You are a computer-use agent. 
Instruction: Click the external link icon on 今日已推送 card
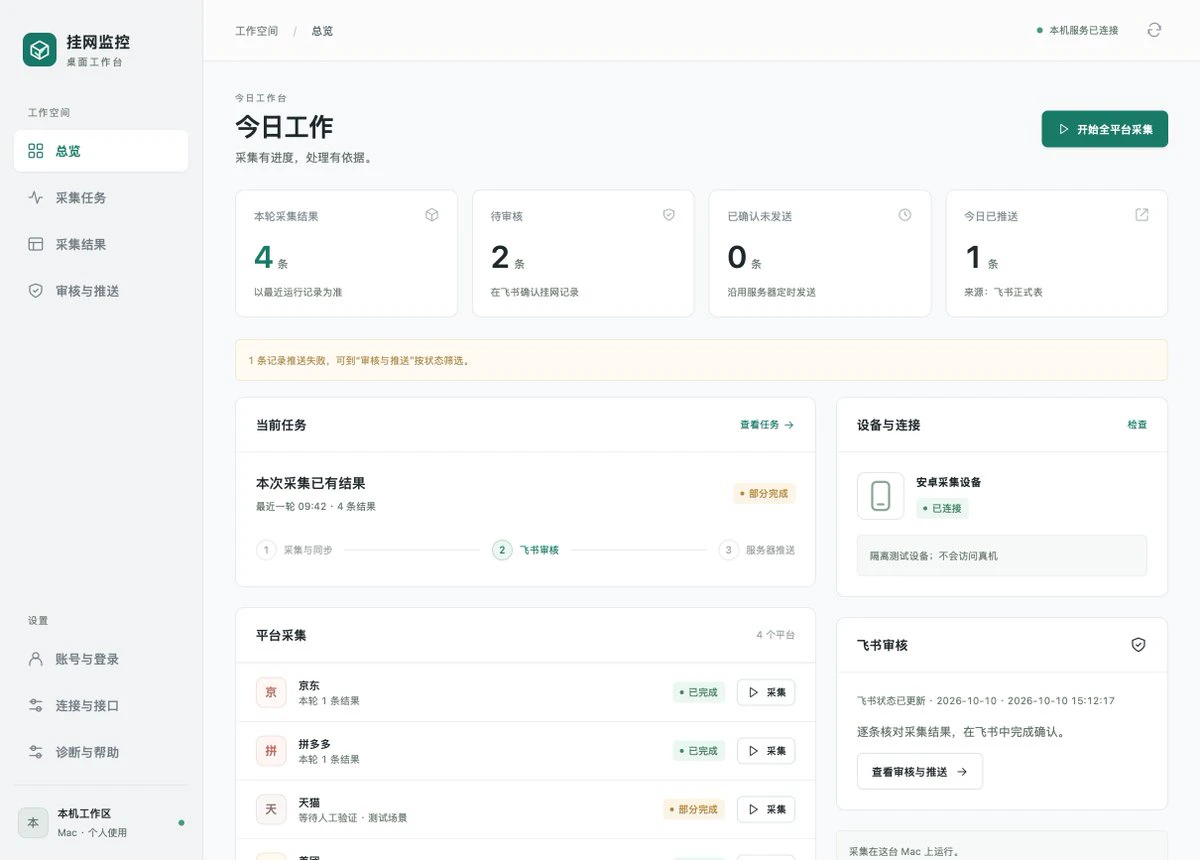(x=1142, y=215)
